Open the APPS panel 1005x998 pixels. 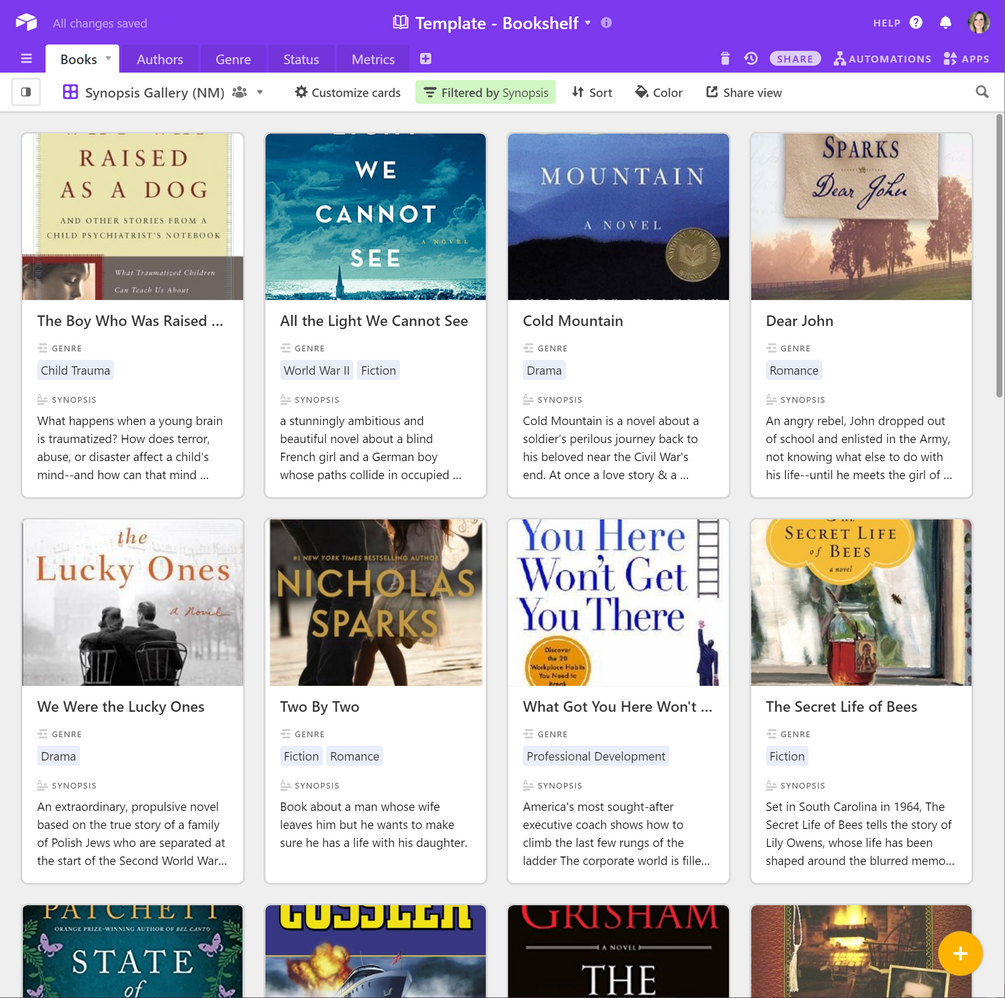(967, 59)
